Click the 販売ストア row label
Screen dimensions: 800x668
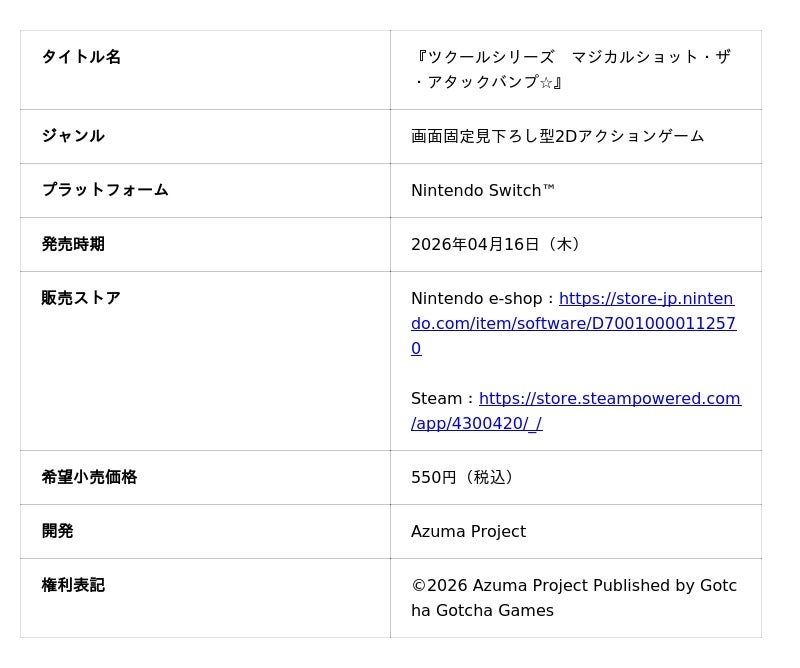(81, 298)
